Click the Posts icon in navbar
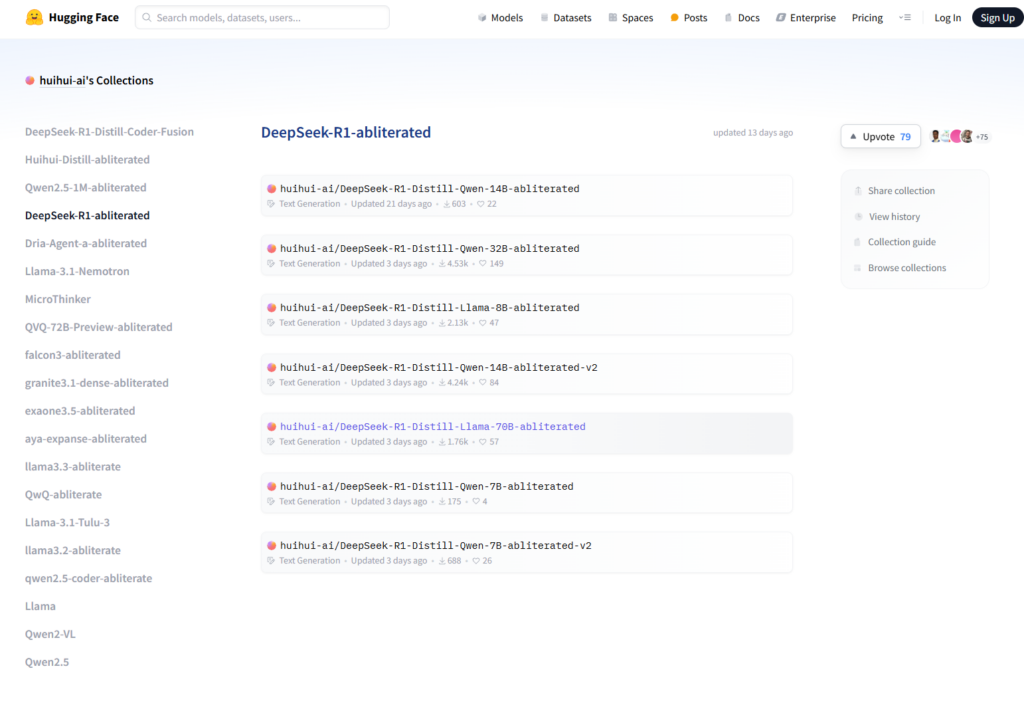Screen dimensions: 1024x723 675,18
